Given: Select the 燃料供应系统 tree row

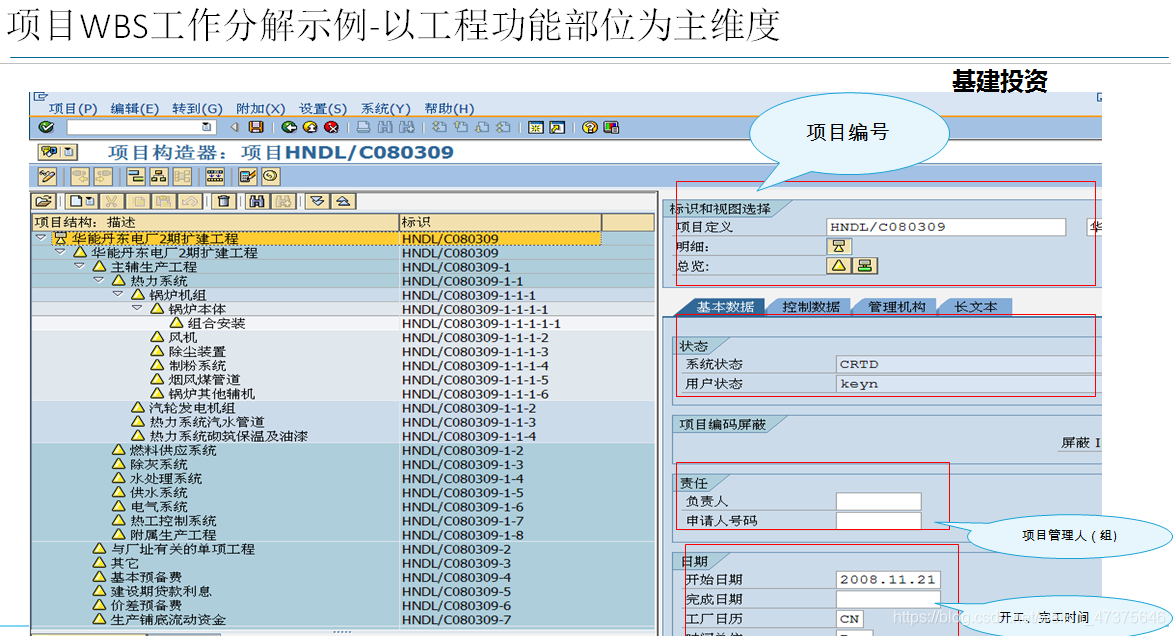Looking at the screenshot, I should (342, 450).
